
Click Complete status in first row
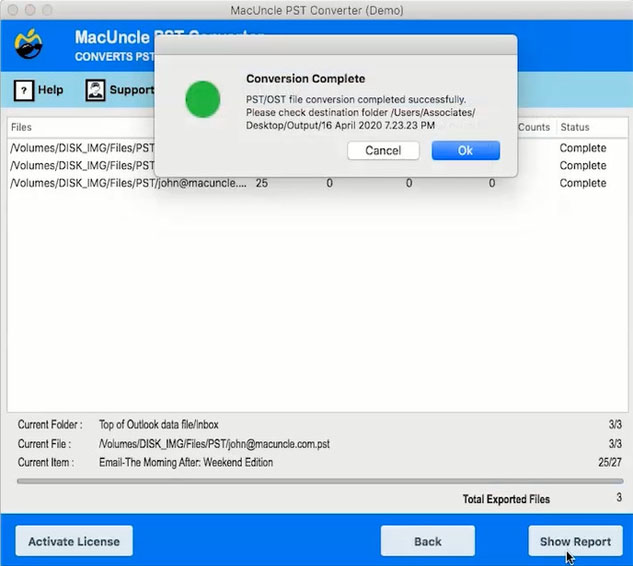(583, 148)
